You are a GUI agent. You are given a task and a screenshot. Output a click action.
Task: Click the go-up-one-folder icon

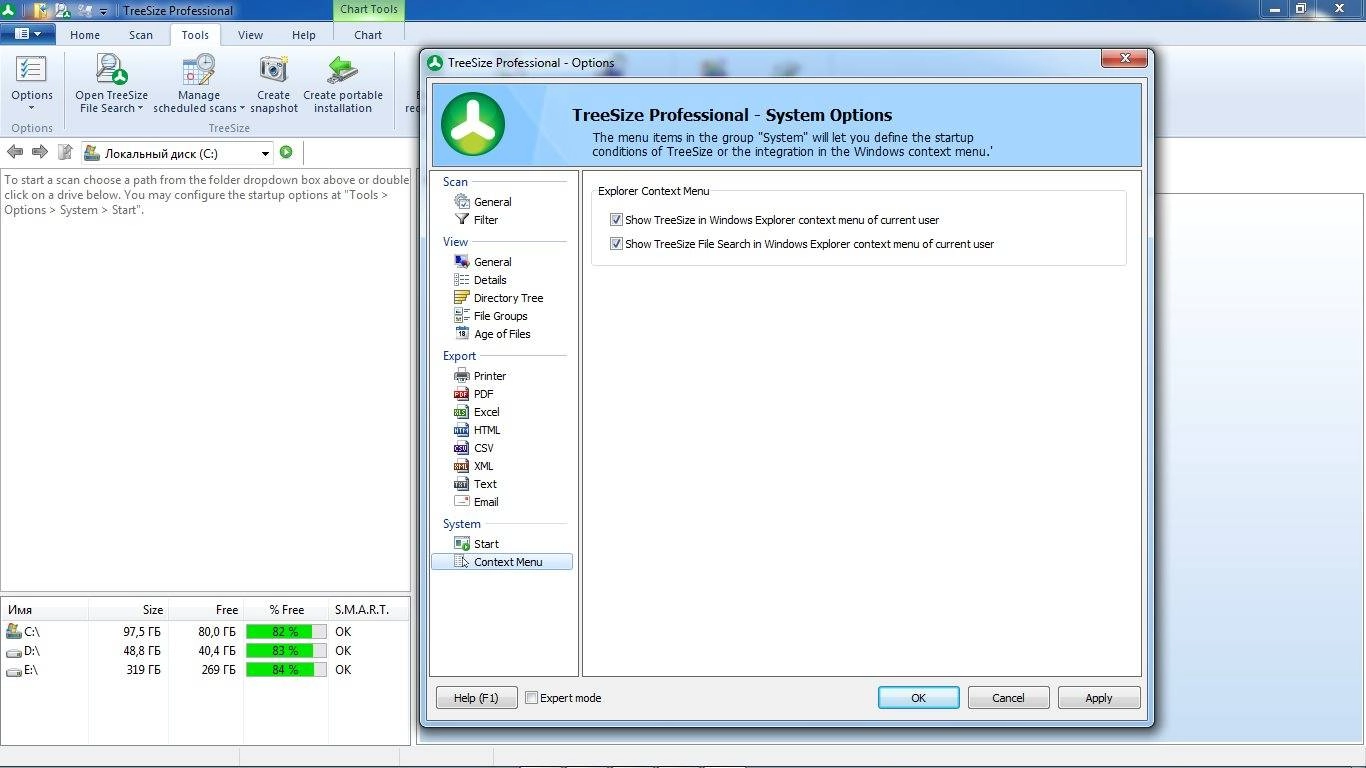[x=65, y=152]
